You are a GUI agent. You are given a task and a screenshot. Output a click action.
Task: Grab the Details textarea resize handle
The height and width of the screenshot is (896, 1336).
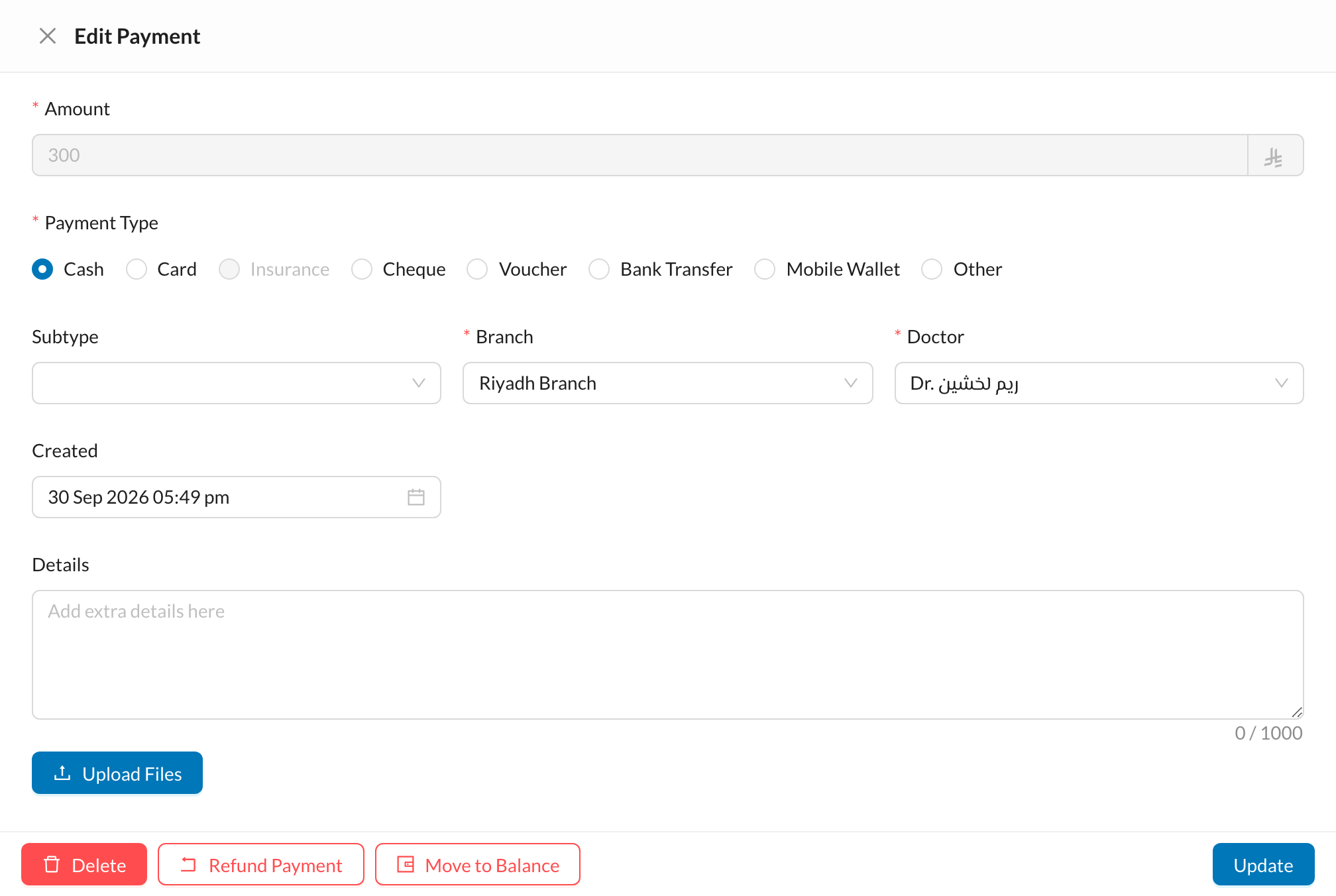coord(1297,712)
